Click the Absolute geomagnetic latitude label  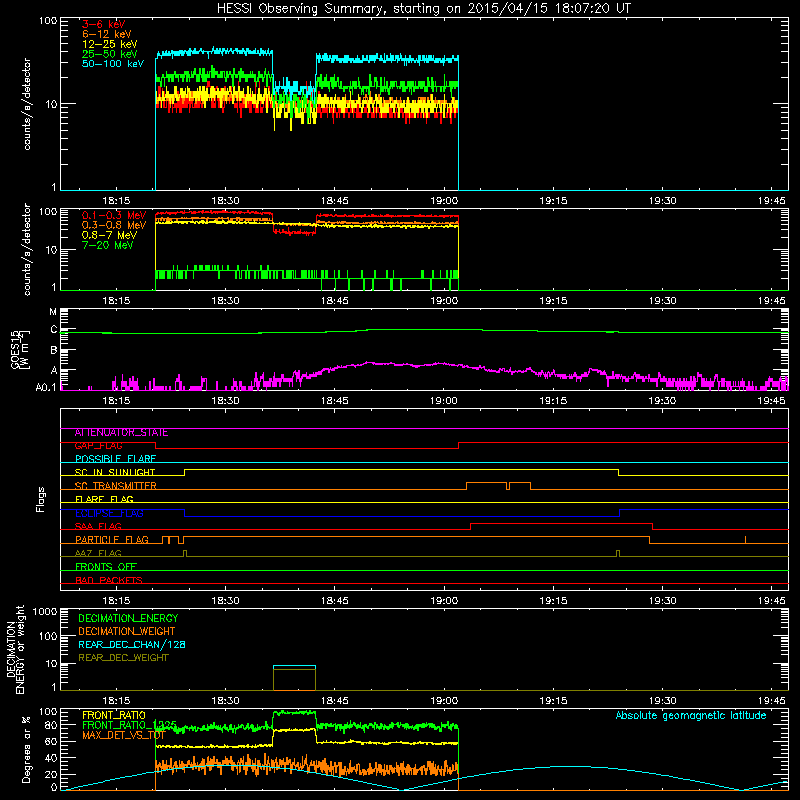pos(691,715)
